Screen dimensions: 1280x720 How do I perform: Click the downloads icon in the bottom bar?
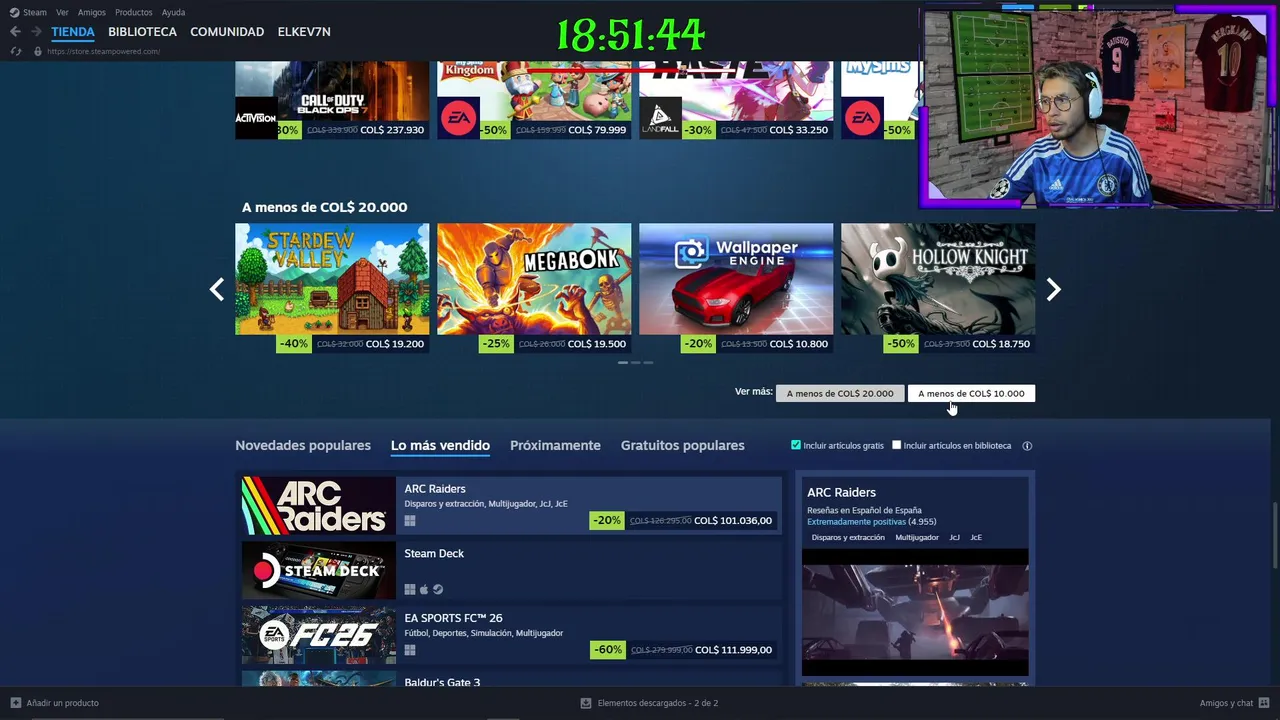(586, 703)
